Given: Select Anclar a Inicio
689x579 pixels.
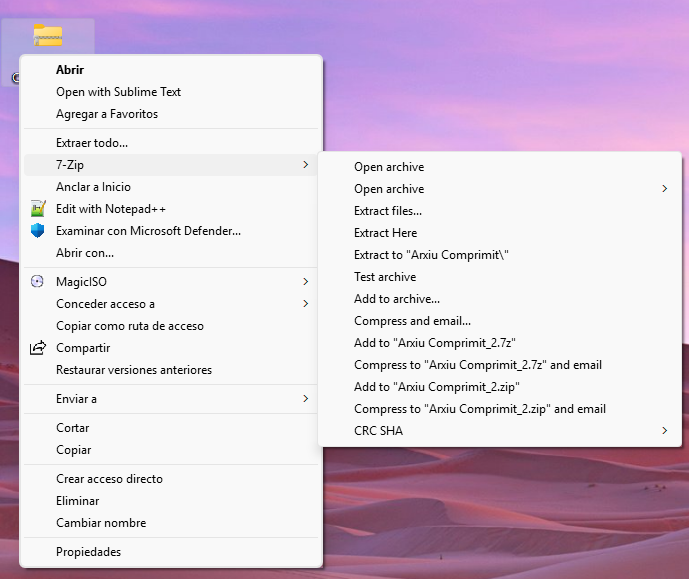Looking at the screenshot, I should point(170,187).
